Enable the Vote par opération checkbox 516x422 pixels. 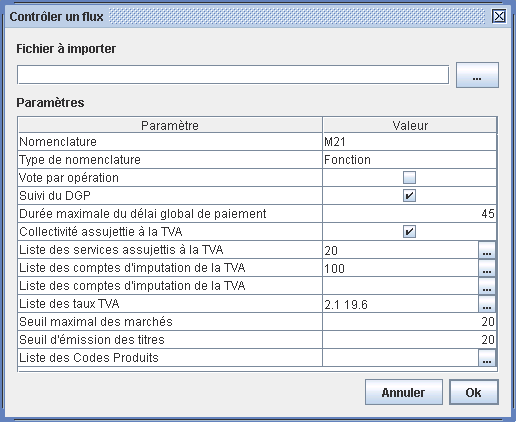pos(409,178)
